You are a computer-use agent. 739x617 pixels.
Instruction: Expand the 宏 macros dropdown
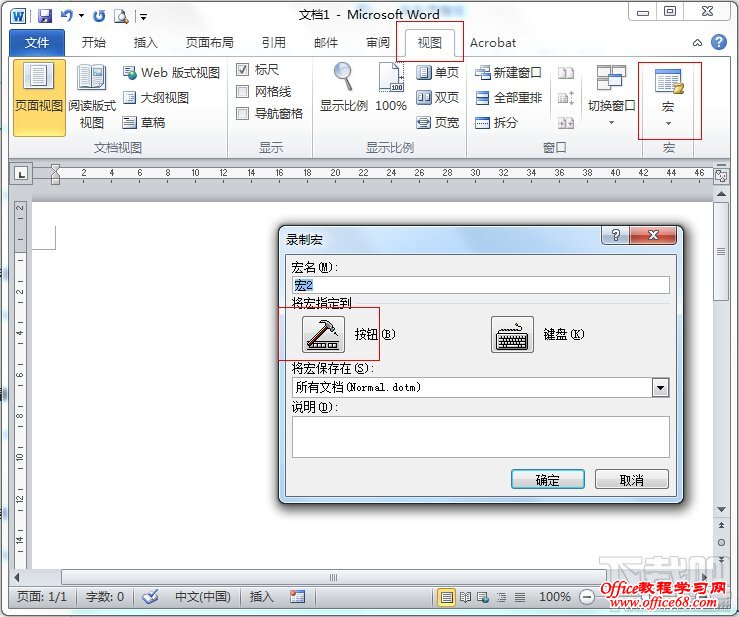click(x=668, y=123)
